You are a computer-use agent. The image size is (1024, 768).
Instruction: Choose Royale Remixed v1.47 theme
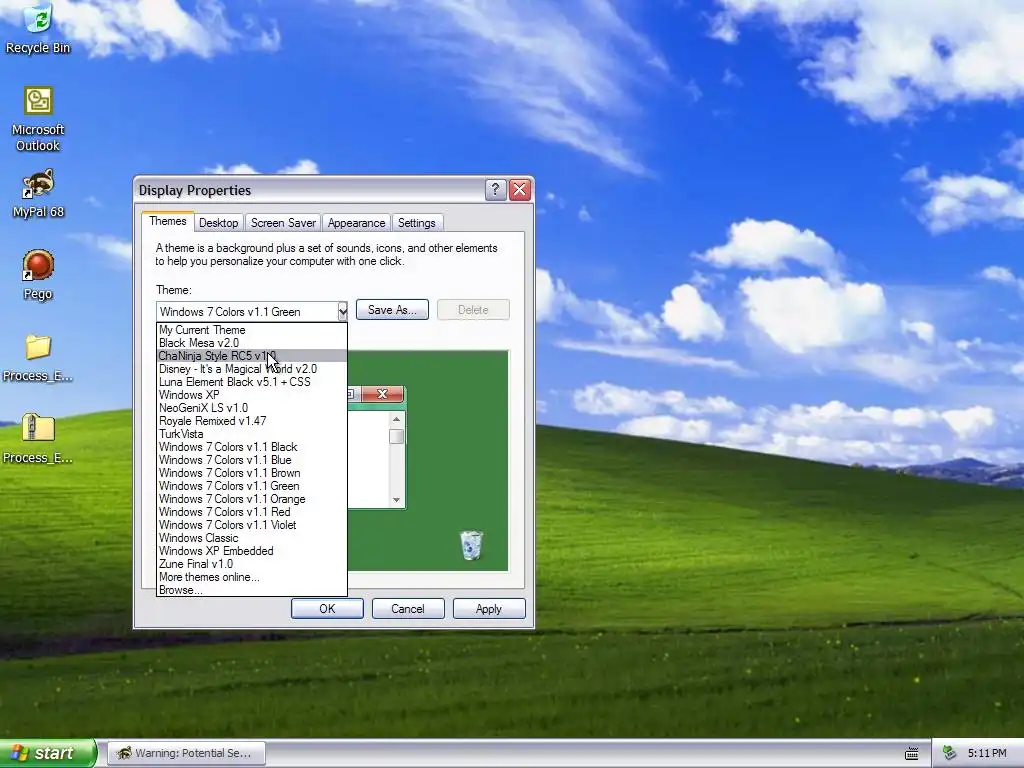(x=252, y=421)
